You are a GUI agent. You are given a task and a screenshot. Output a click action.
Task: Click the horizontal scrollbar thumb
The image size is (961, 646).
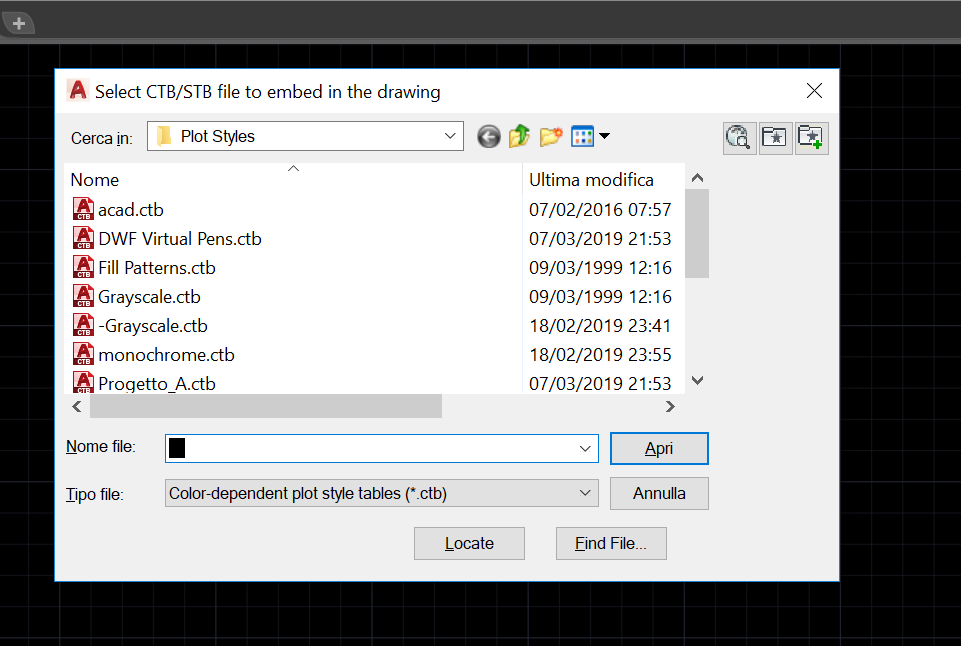(266, 406)
